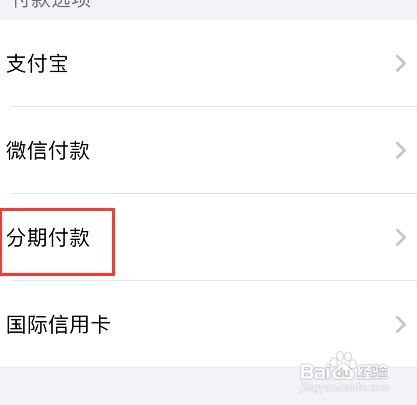Open the 支付宝 chevron arrow

[401, 63]
